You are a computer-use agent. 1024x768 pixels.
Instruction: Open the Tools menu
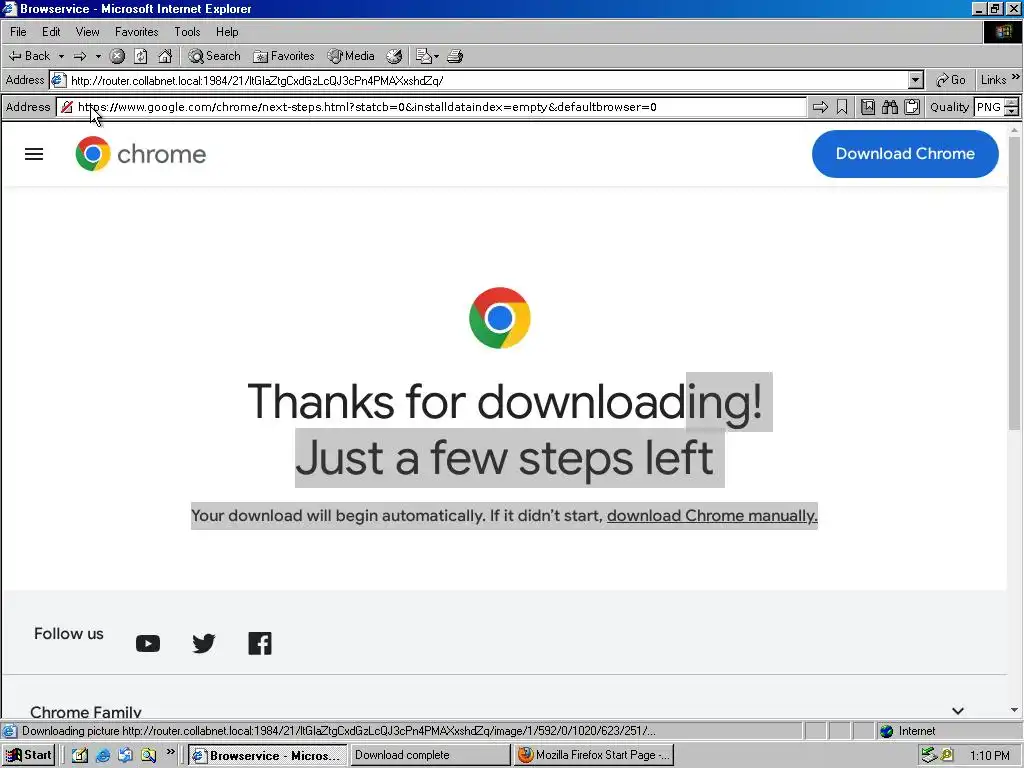(x=187, y=31)
